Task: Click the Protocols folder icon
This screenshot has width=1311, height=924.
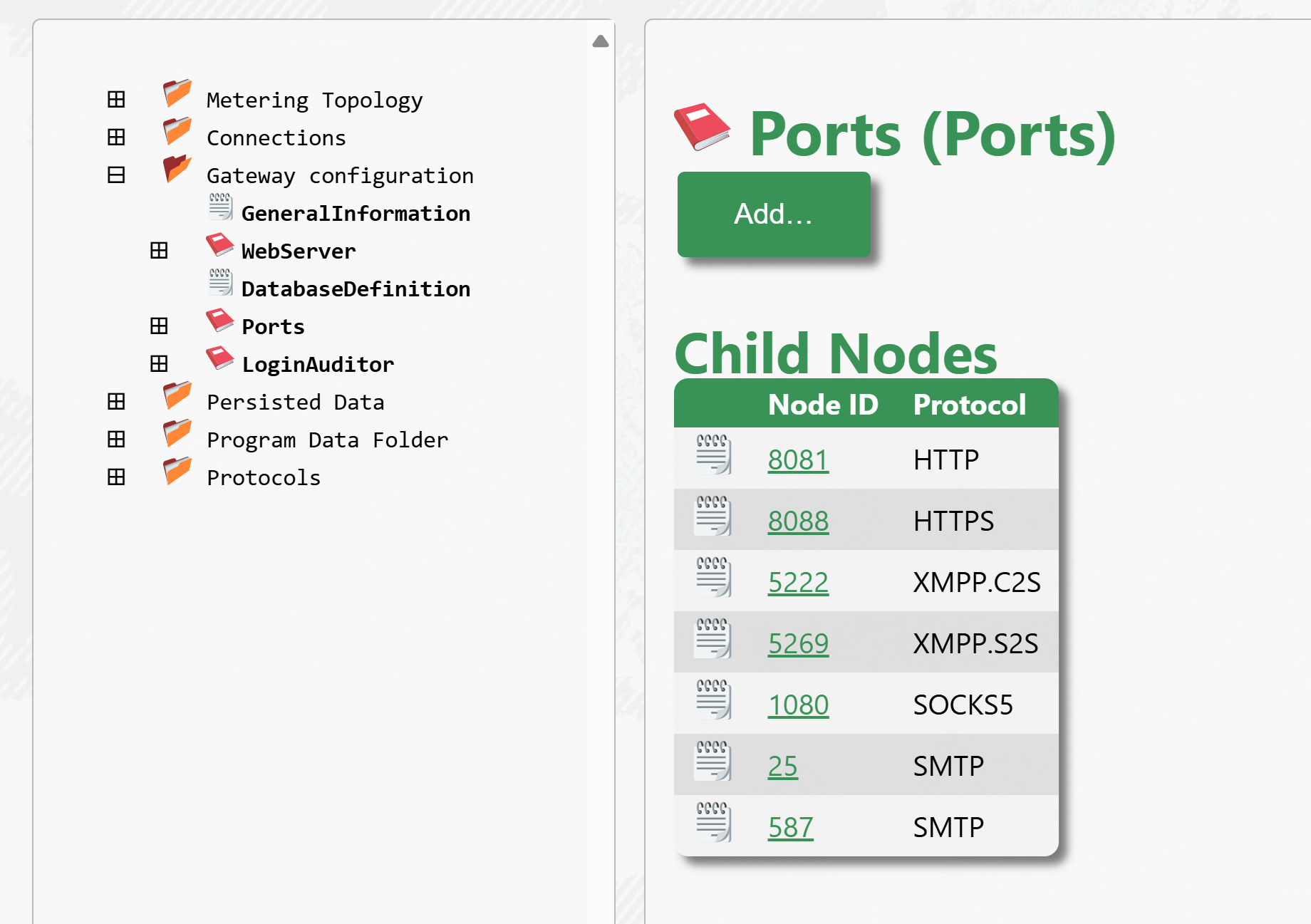Action: 177,471
